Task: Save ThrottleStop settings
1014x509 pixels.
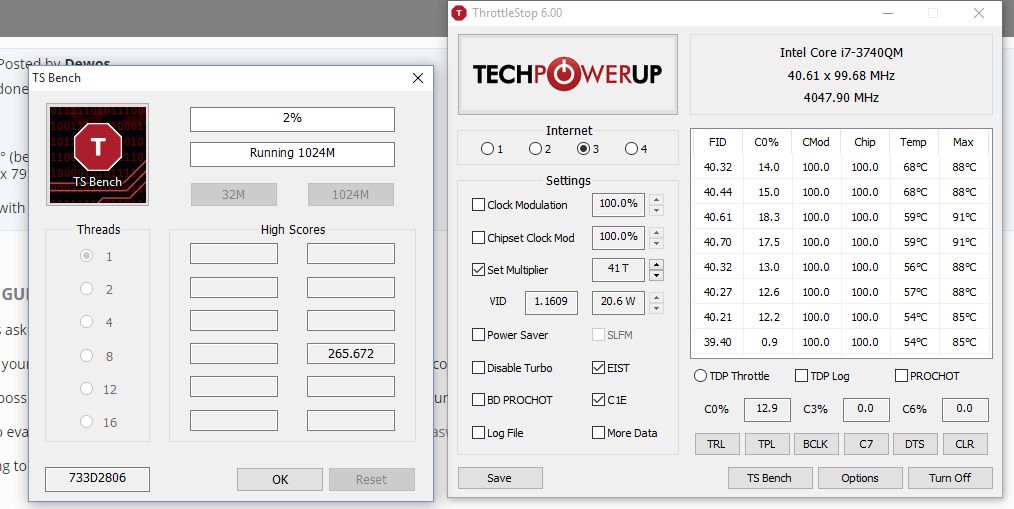Action: tap(500, 478)
